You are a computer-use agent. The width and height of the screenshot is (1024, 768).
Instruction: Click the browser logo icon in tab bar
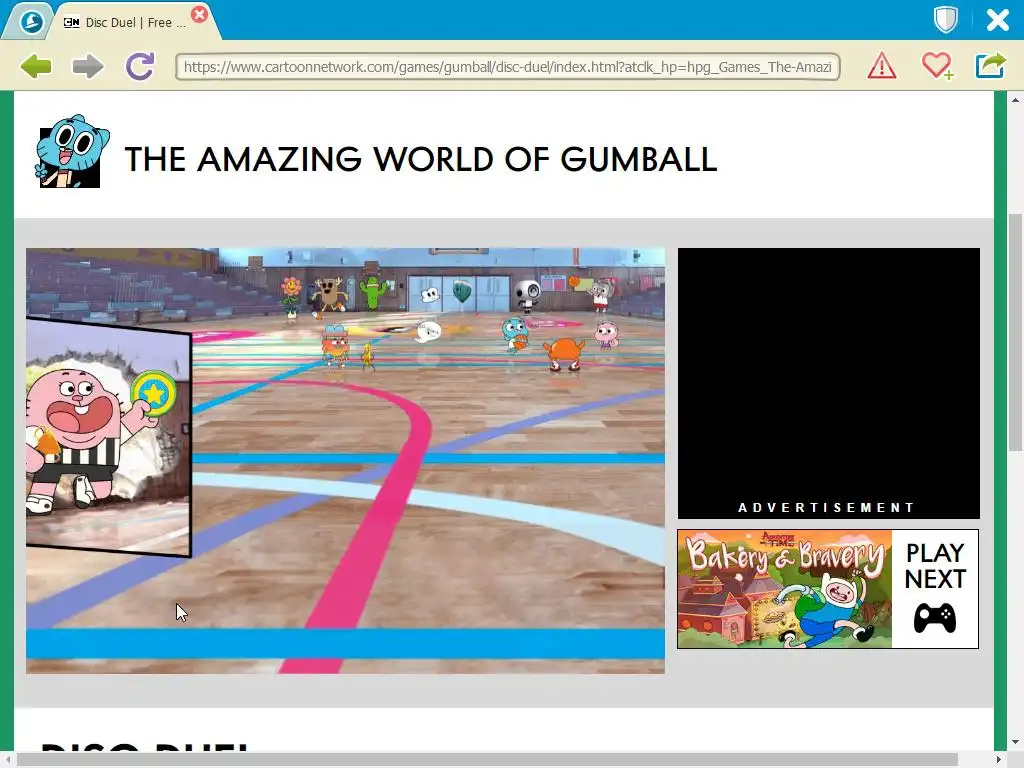point(30,22)
